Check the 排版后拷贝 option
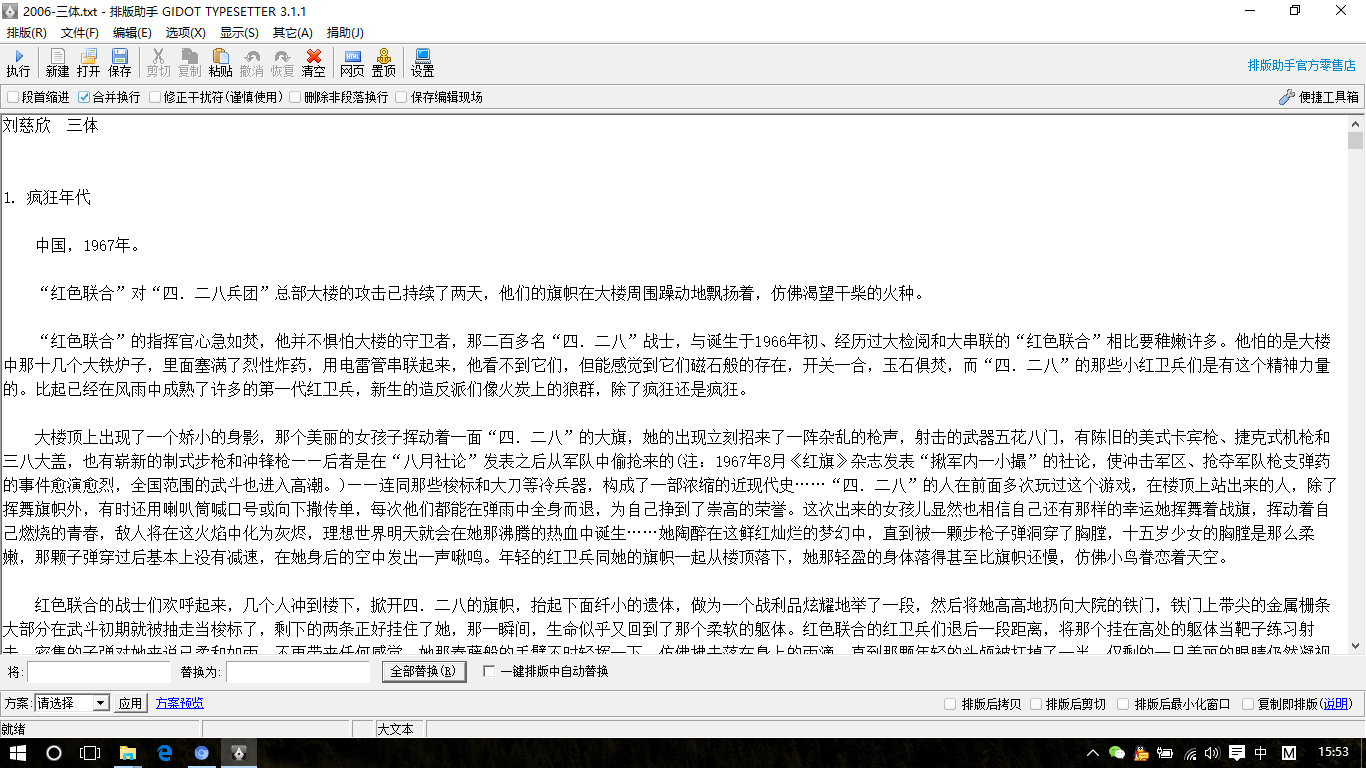1366x768 pixels. pos(950,704)
